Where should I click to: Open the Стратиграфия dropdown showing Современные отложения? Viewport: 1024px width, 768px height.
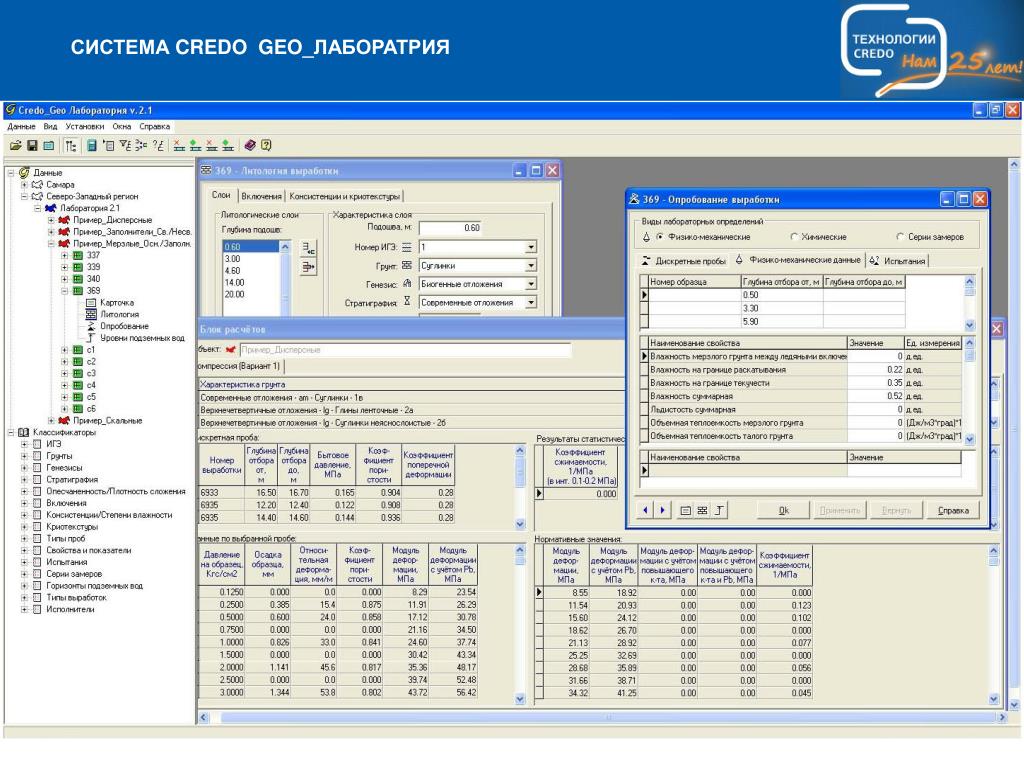pos(531,302)
